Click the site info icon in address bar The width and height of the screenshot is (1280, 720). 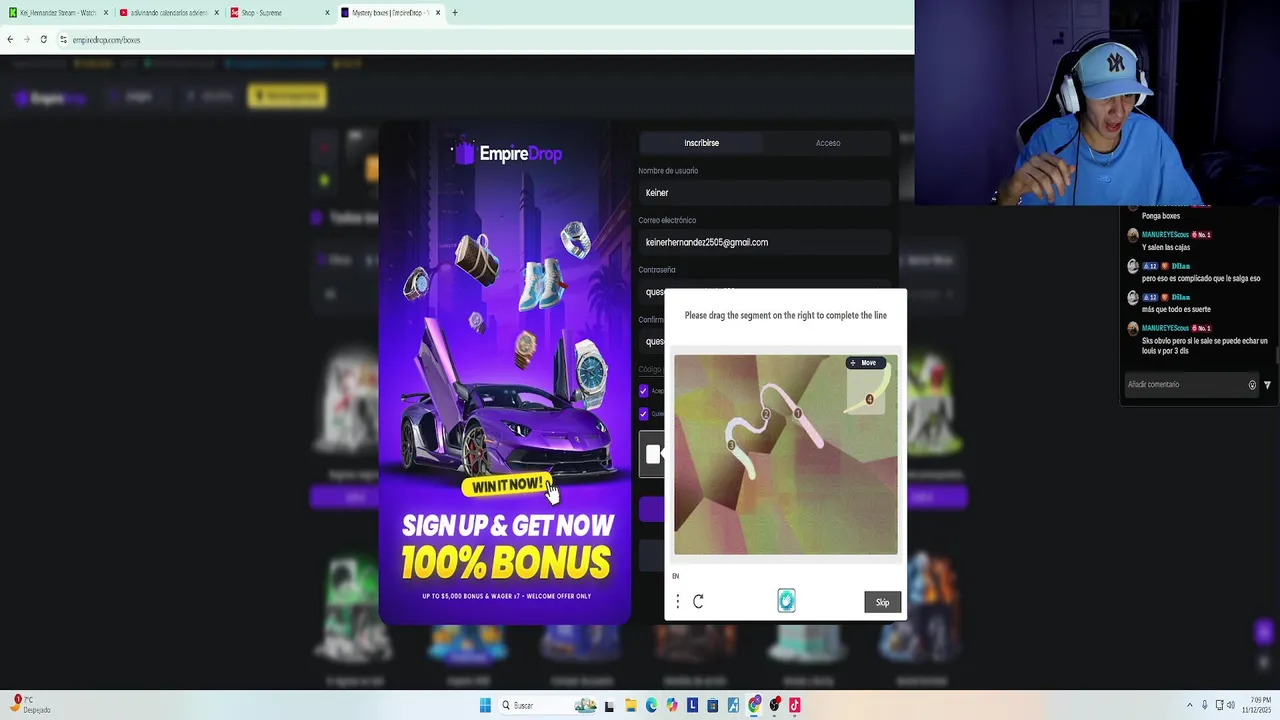click(63, 40)
